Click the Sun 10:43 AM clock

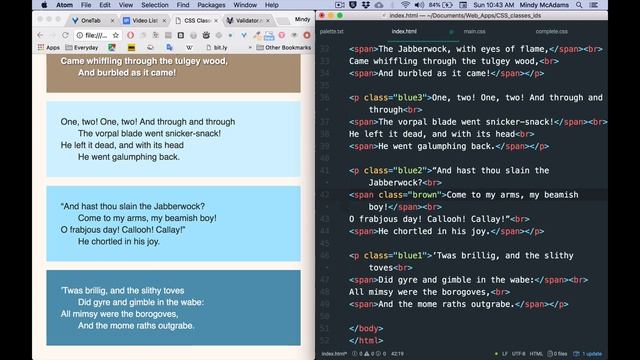click(493, 5)
